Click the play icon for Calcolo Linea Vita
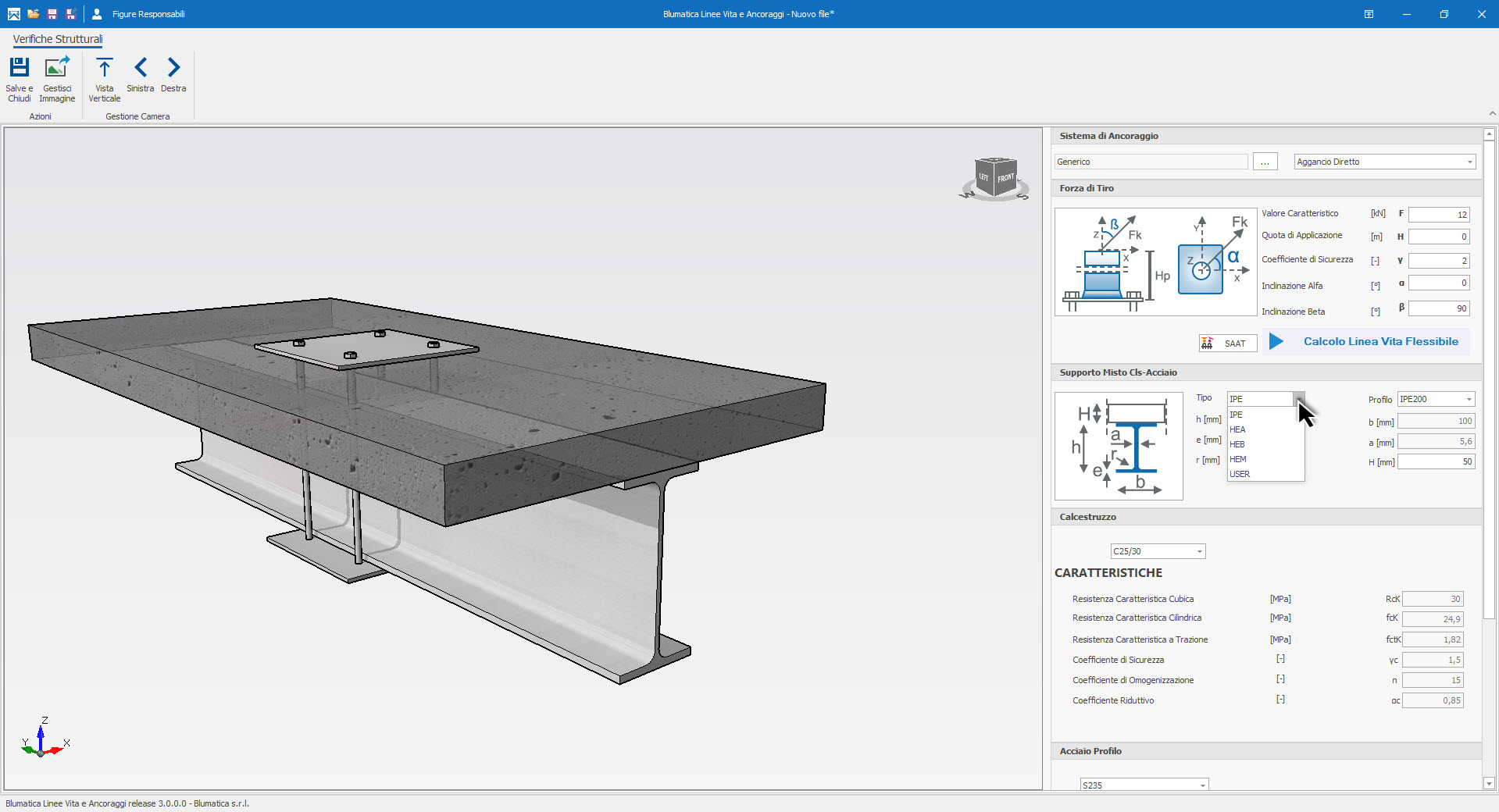 (x=1276, y=341)
